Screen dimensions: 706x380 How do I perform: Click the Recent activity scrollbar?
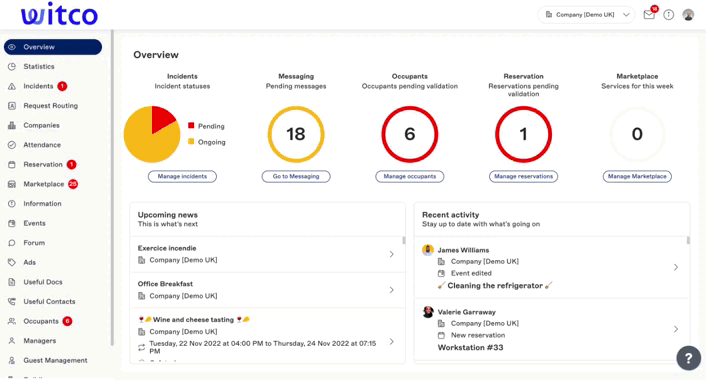[x=688, y=240]
